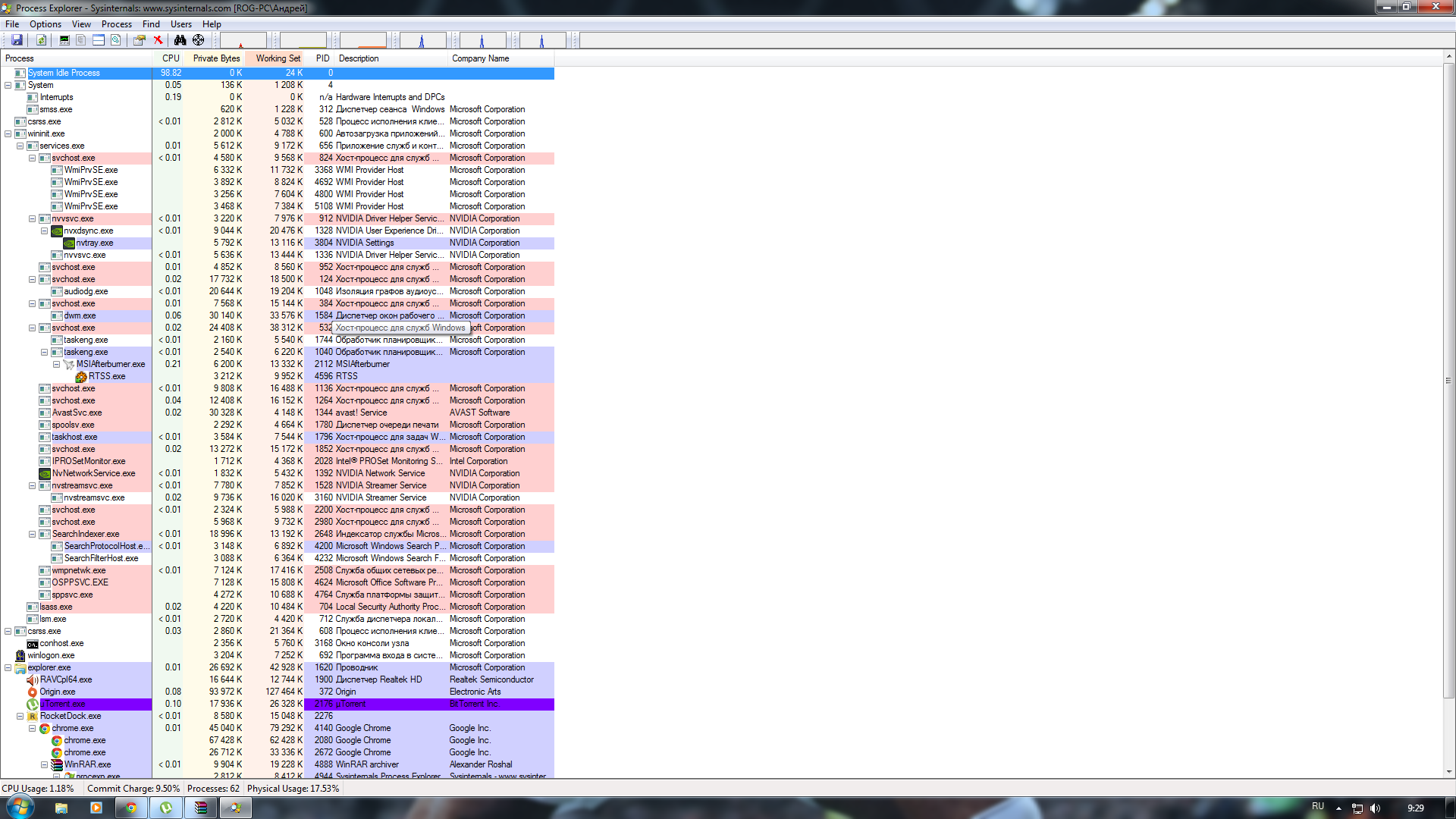Click the Kill Process red X icon
The height and width of the screenshot is (819, 1456).
tap(158, 40)
